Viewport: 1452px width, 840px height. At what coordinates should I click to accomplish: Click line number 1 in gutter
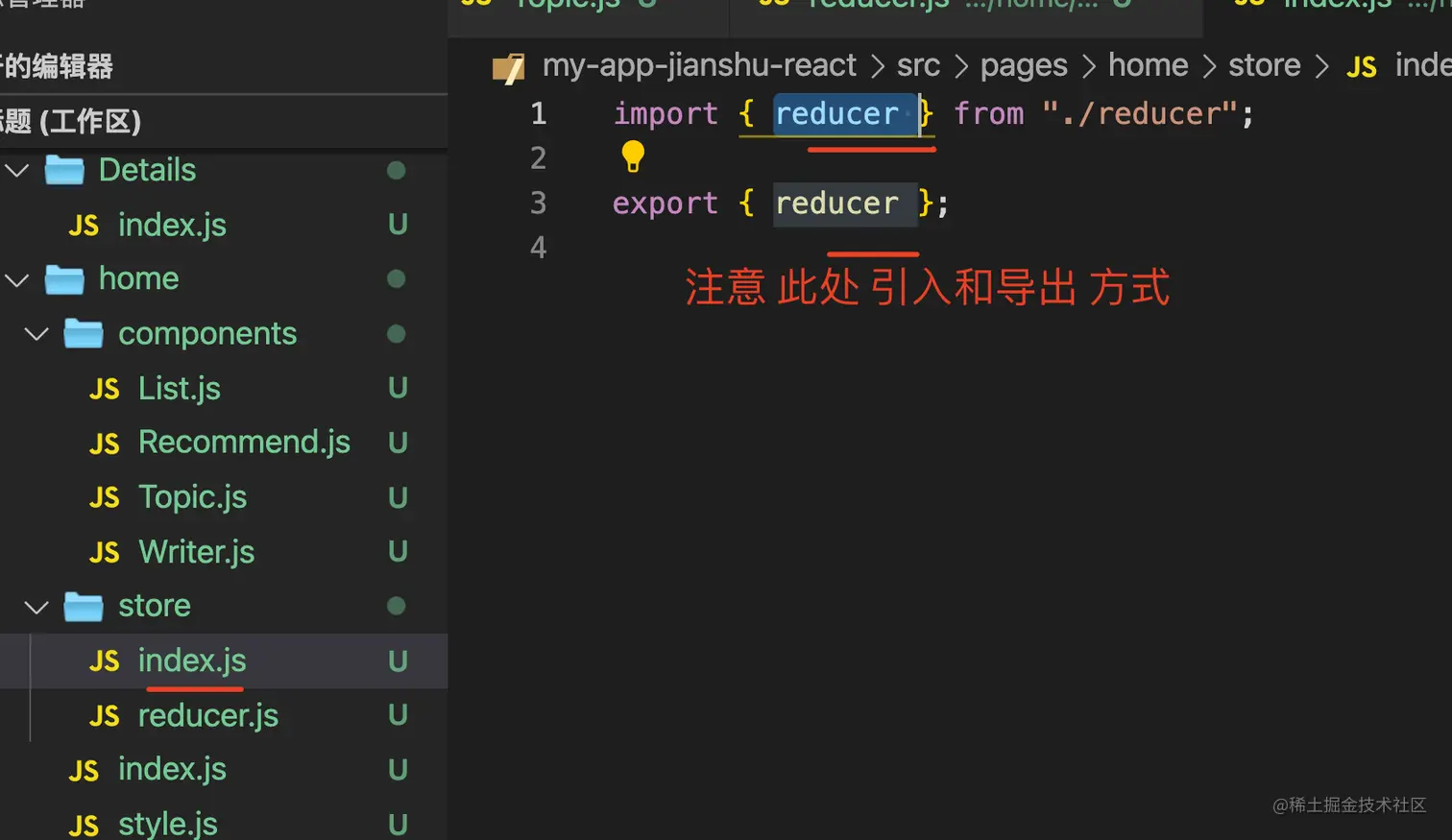[538, 114]
